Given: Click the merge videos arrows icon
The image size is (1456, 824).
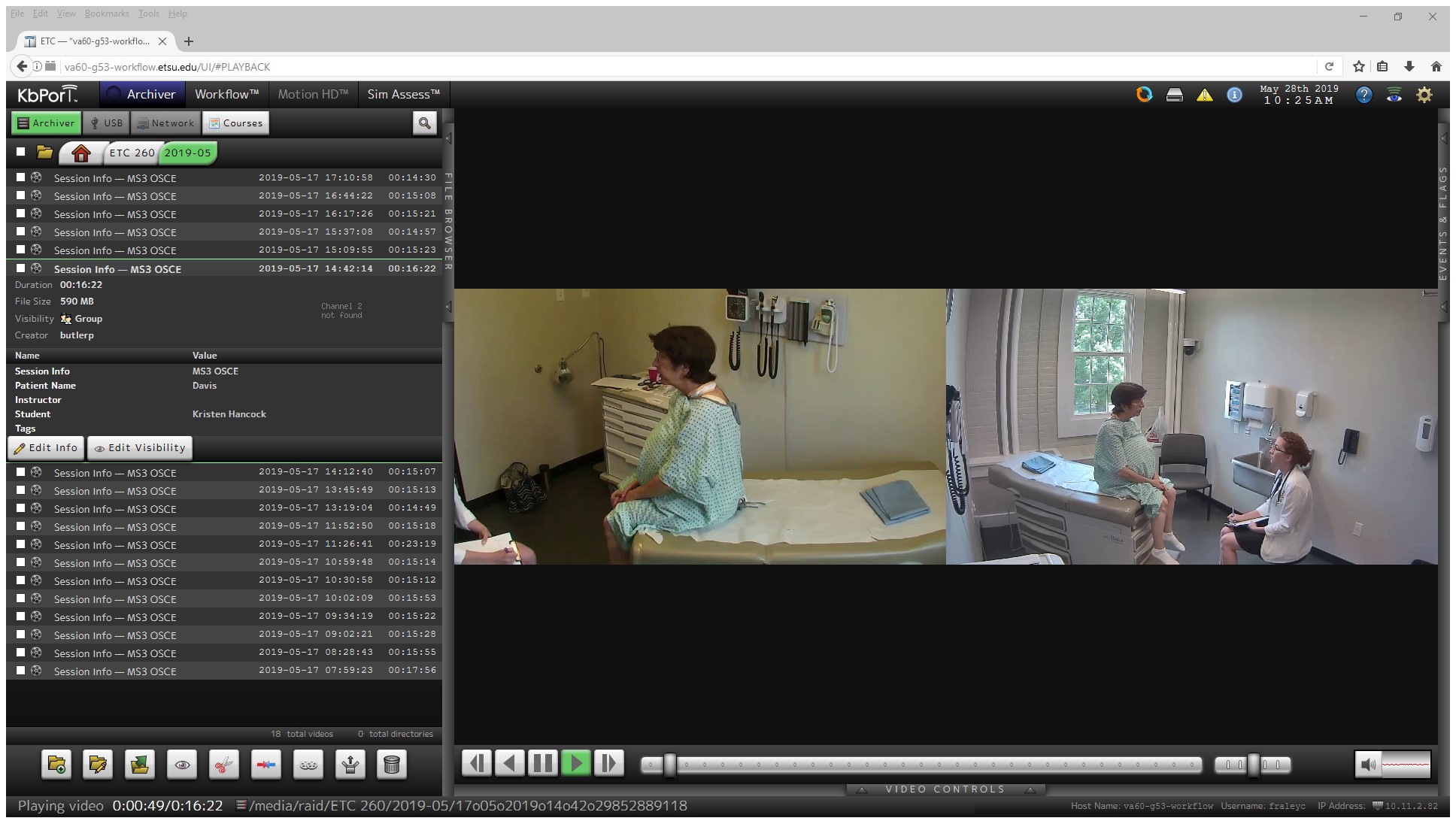Looking at the screenshot, I should pyautogui.click(x=266, y=765).
